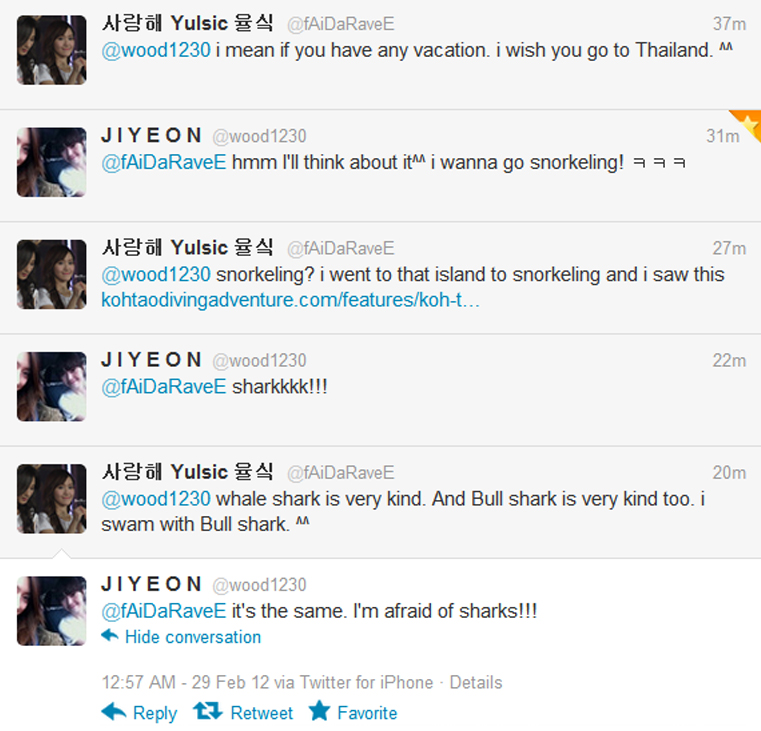
Task: Click the orange favorited star corner badge
Action: pyautogui.click(x=748, y=124)
